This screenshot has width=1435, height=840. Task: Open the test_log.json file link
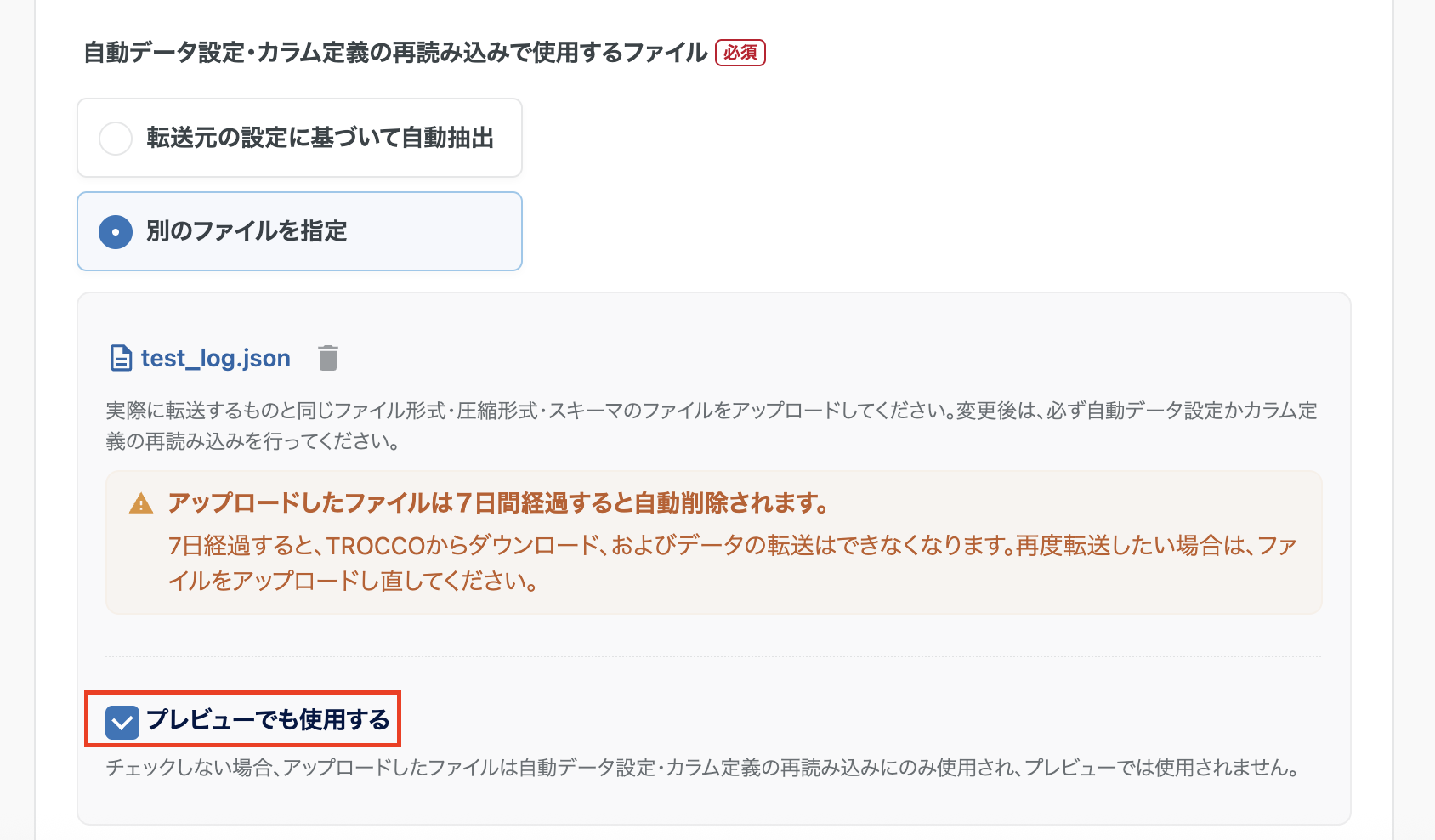click(215, 357)
